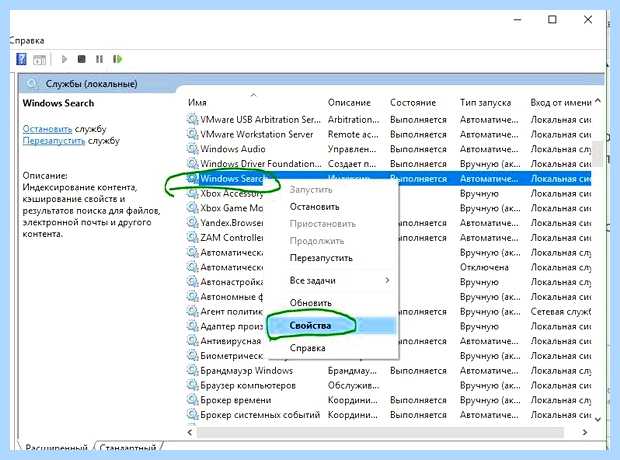
Task: Click gear icon of VMware Workstation Server
Action: (192, 134)
